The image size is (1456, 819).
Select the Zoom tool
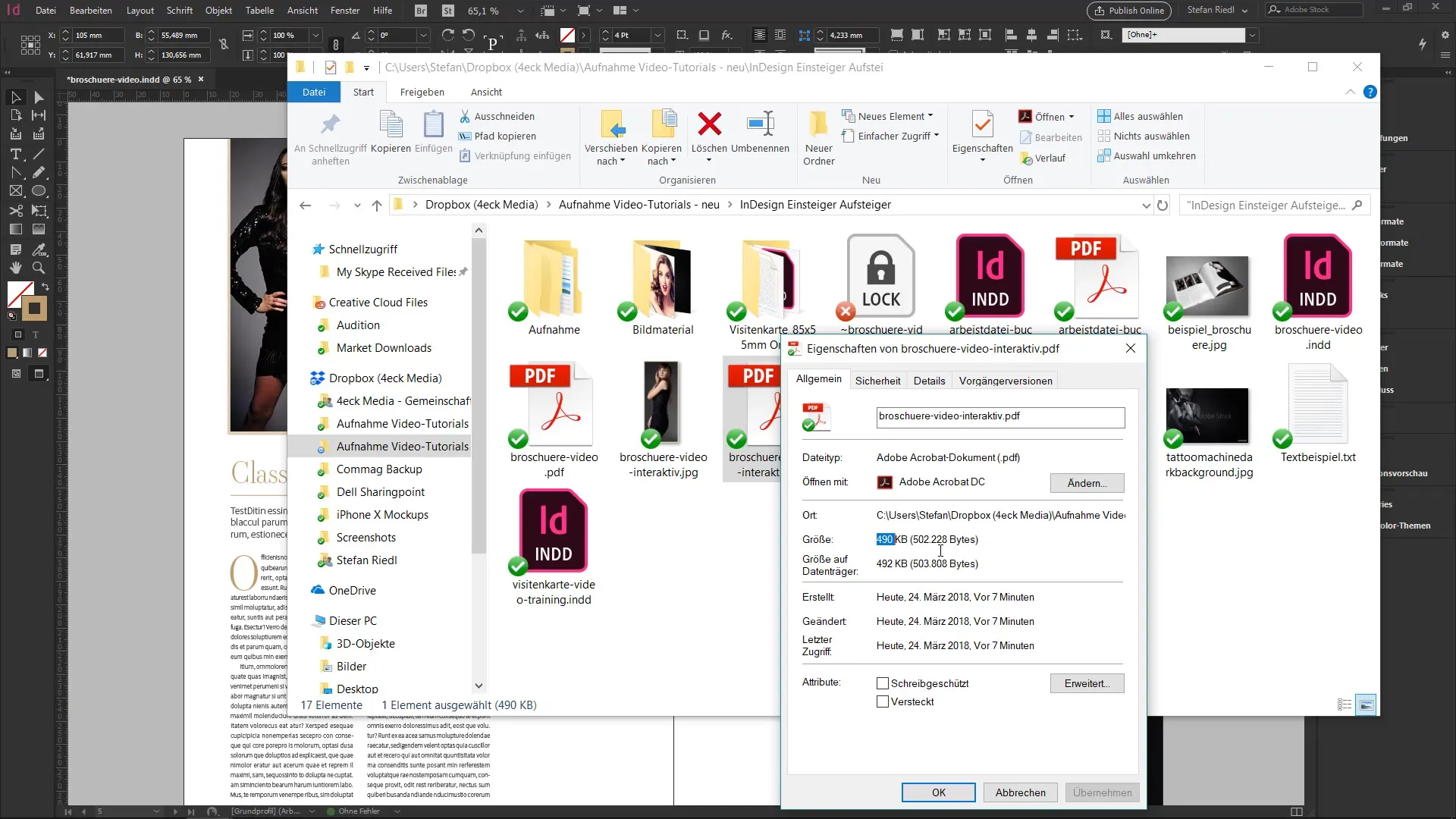pyautogui.click(x=39, y=268)
